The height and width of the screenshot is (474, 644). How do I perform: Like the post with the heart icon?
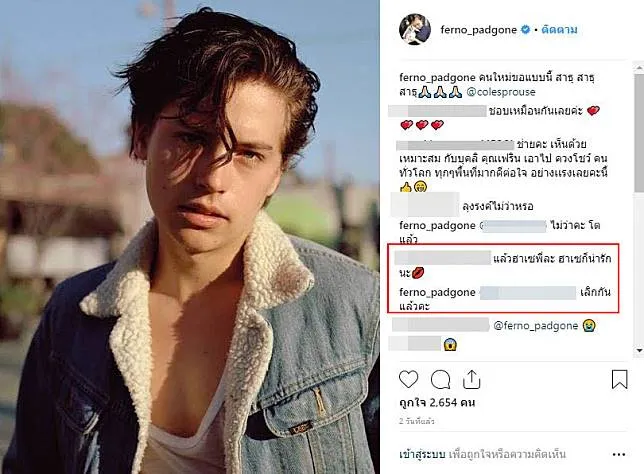(408, 380)
